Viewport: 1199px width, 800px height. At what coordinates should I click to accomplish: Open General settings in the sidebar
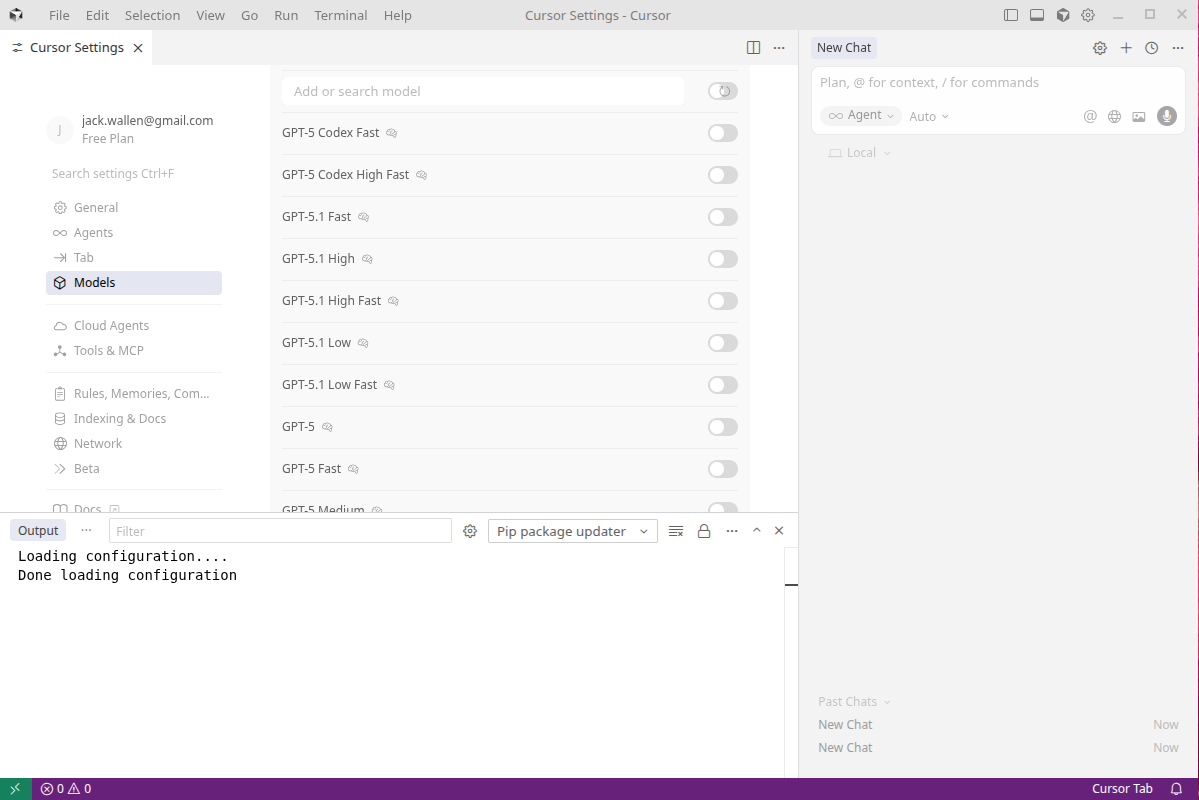coord(96,208)
